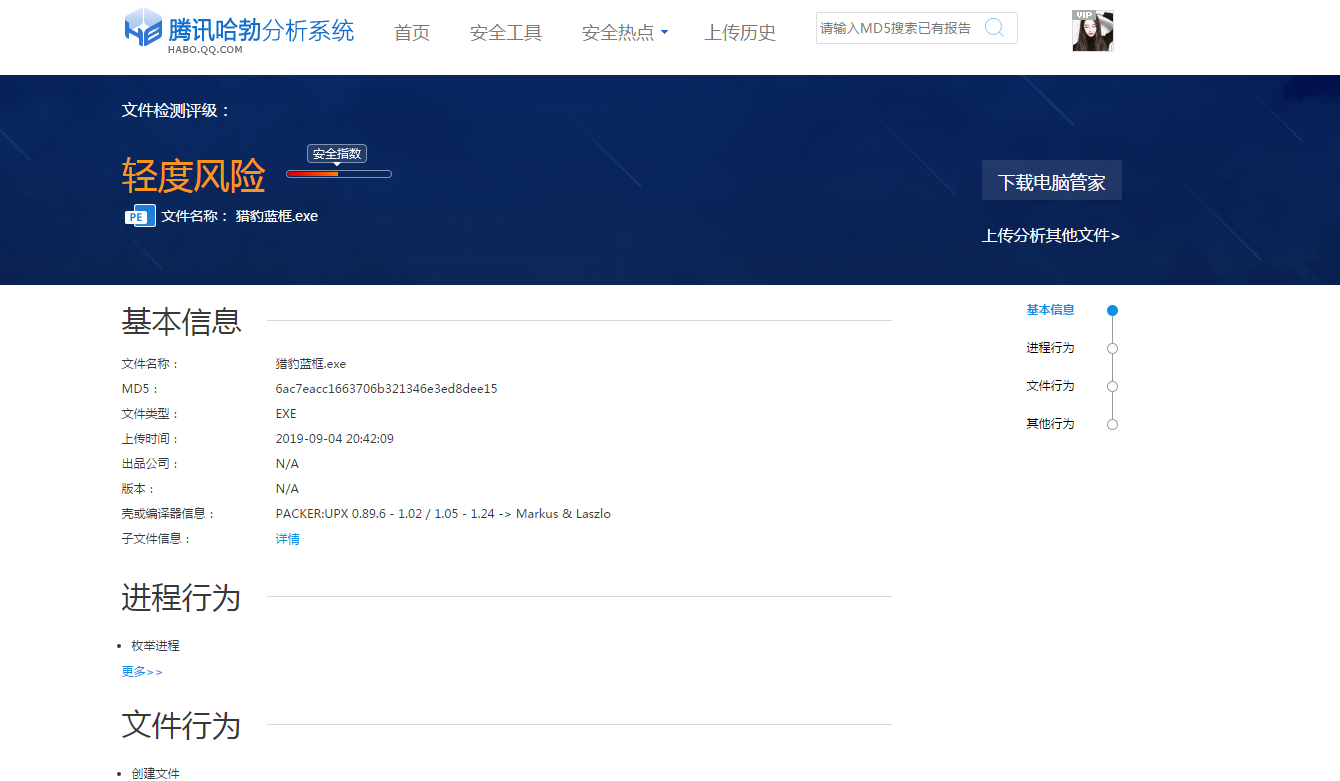Image resolution: width=1340 pixels, height=781 pixels.
Task: Click the 轻度风险 rating text
Action: 194,176
